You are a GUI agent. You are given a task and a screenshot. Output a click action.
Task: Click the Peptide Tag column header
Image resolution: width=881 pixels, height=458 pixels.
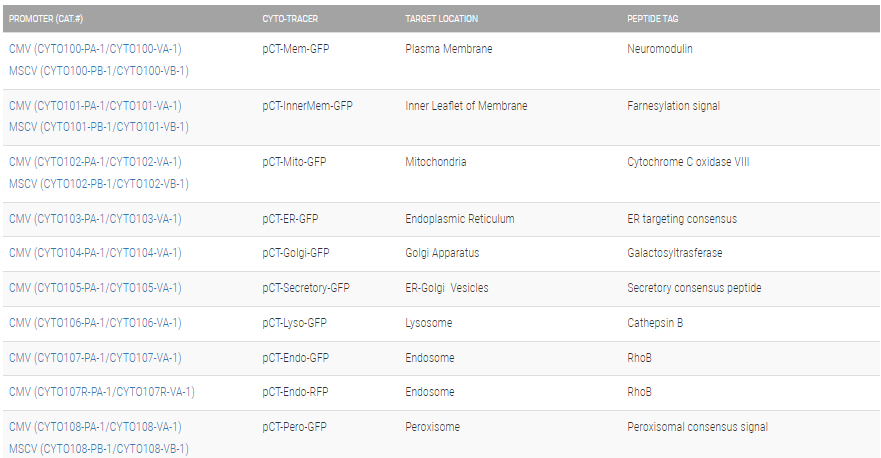click(653, 19)
